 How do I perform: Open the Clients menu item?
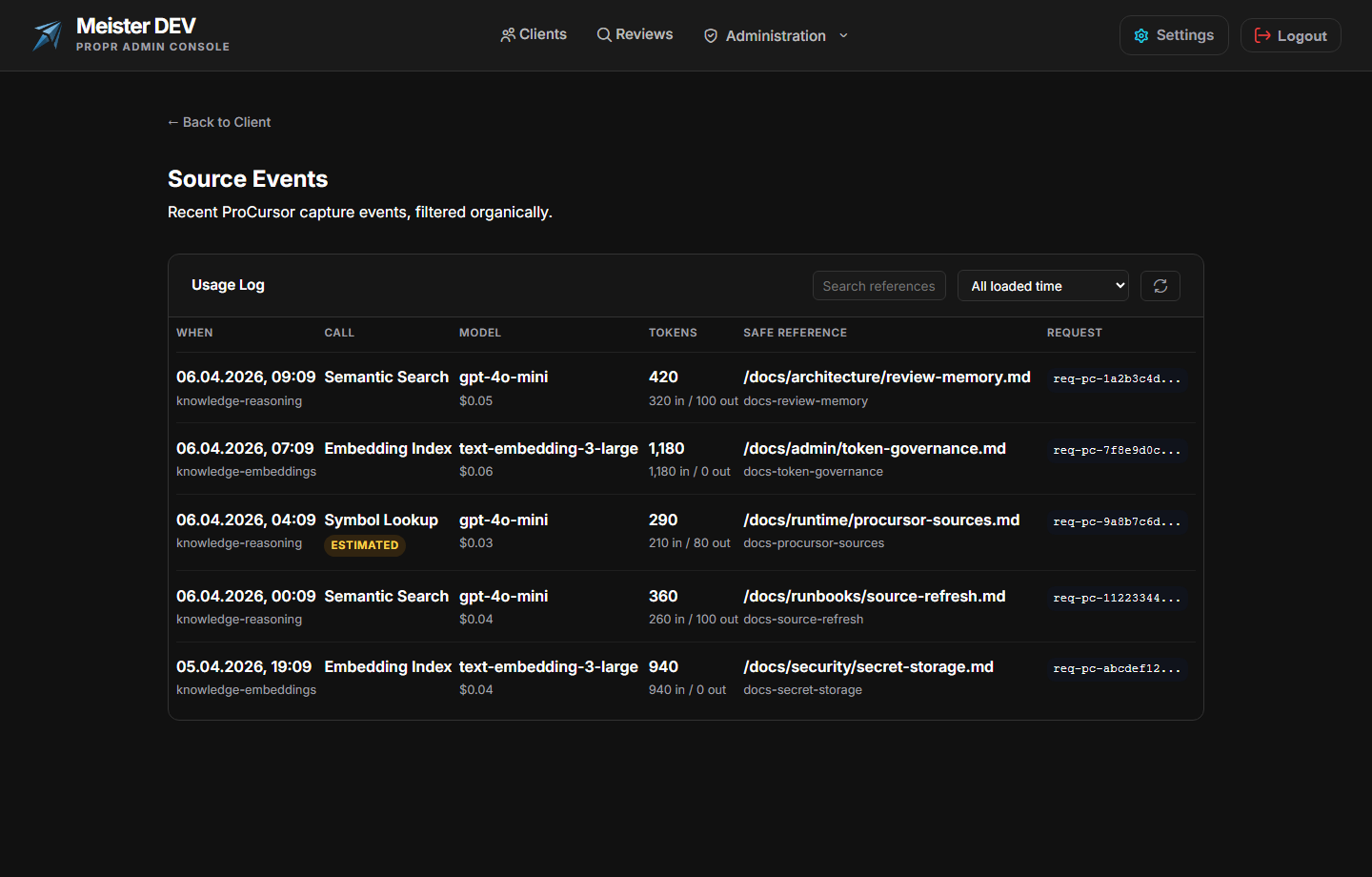(x=534, y=34)
